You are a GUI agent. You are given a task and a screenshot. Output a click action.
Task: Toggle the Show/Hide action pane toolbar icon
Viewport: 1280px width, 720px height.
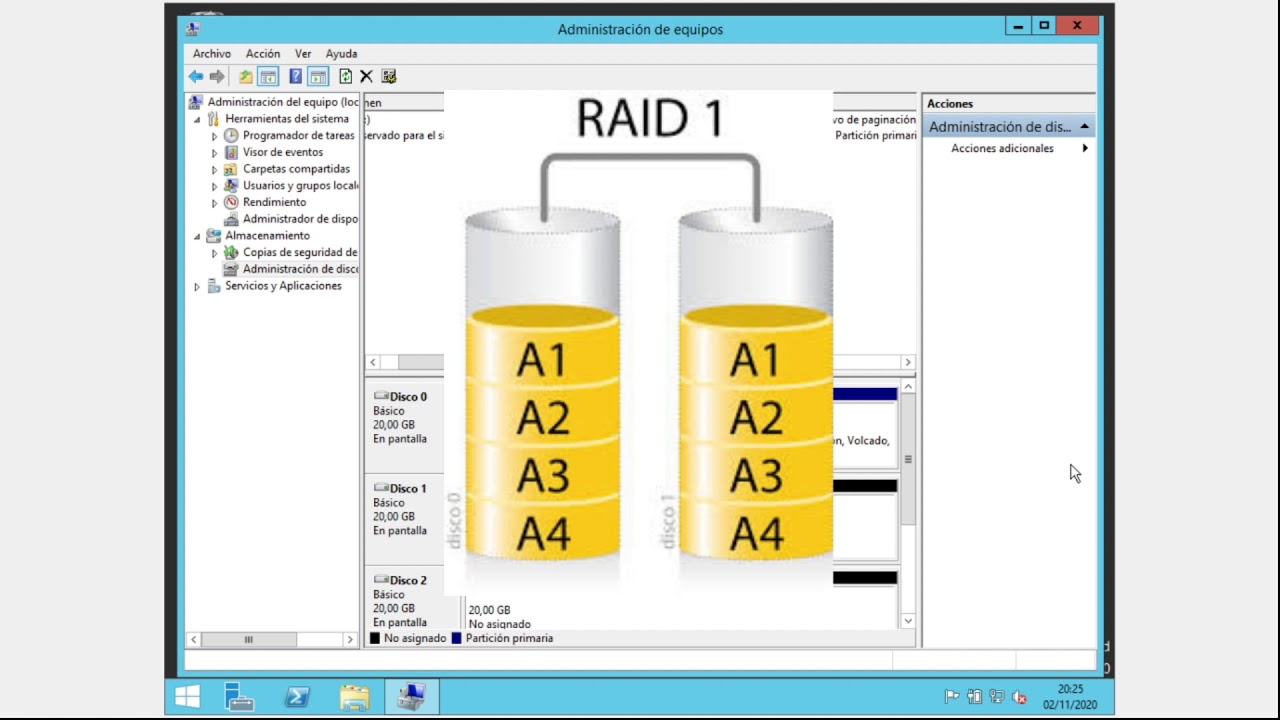[x=318, y=76]
